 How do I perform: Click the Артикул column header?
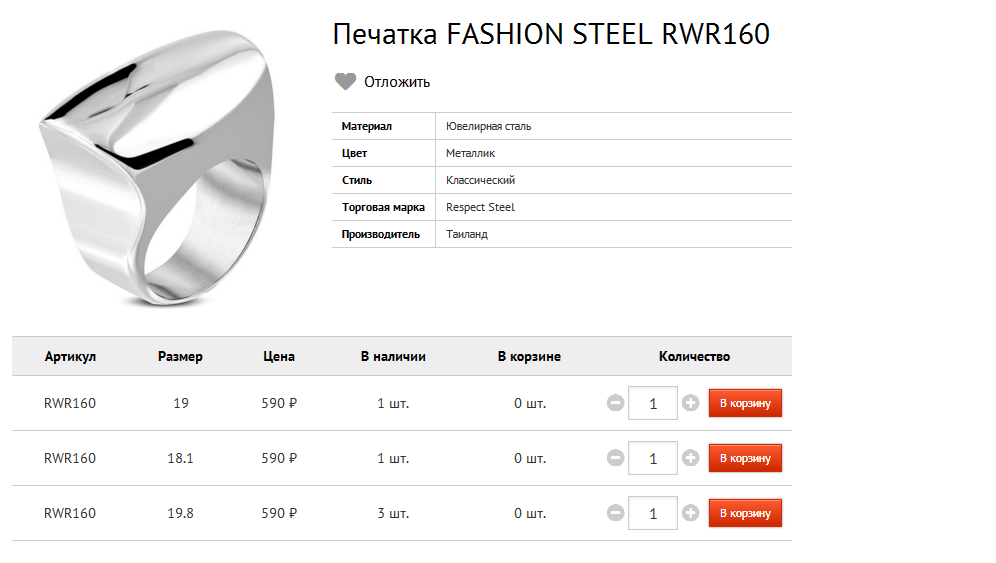point(70,356)
